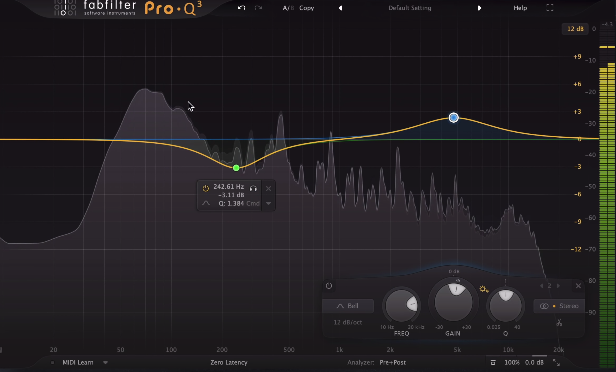Select the green EQ band node
Screen dimensions: 616x372
tap(236, 168)
